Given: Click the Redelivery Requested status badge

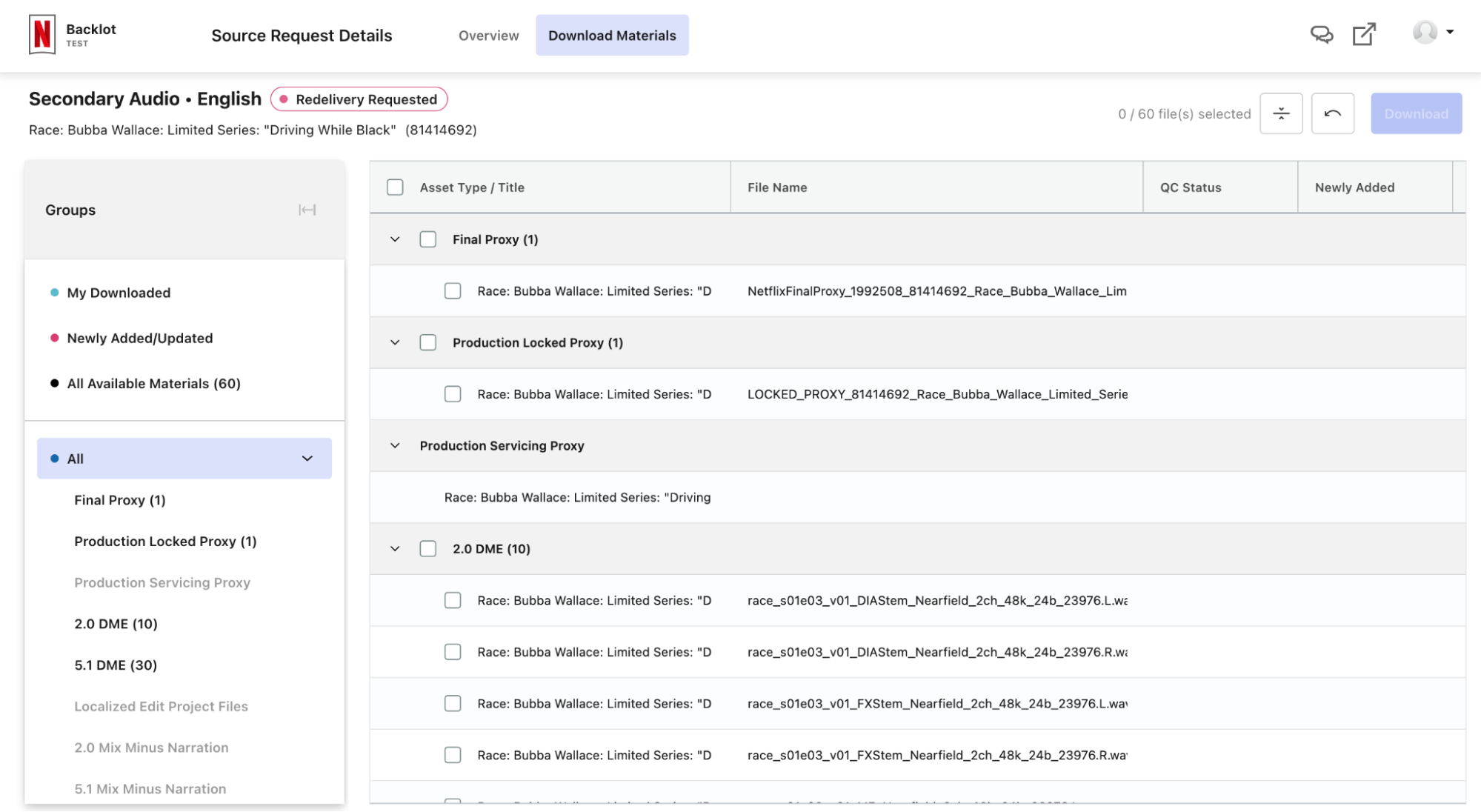Looking at the screenshot, I should (359, 99).
